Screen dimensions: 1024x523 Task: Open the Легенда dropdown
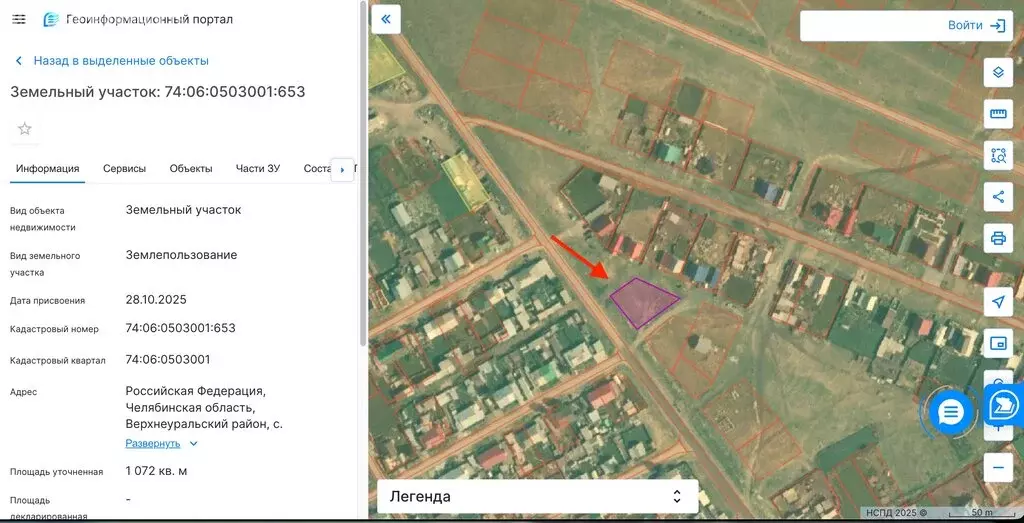pyautogui.click(x=536, y=496)
